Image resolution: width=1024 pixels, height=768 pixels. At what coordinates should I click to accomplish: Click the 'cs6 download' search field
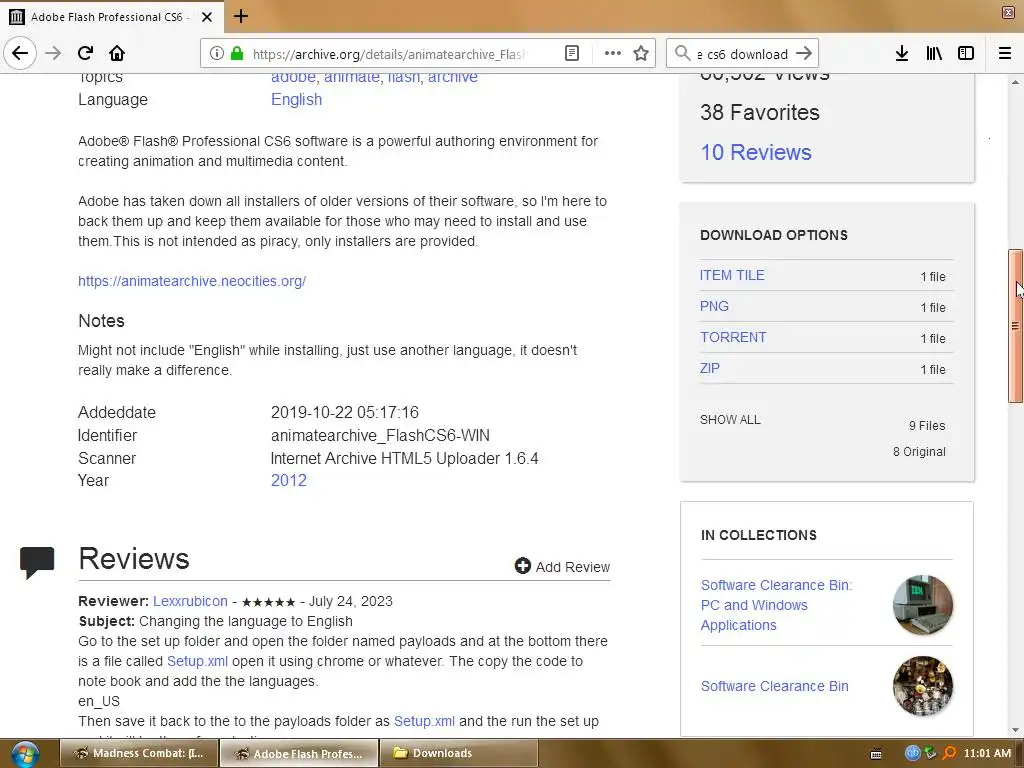(x=743, y=54)
